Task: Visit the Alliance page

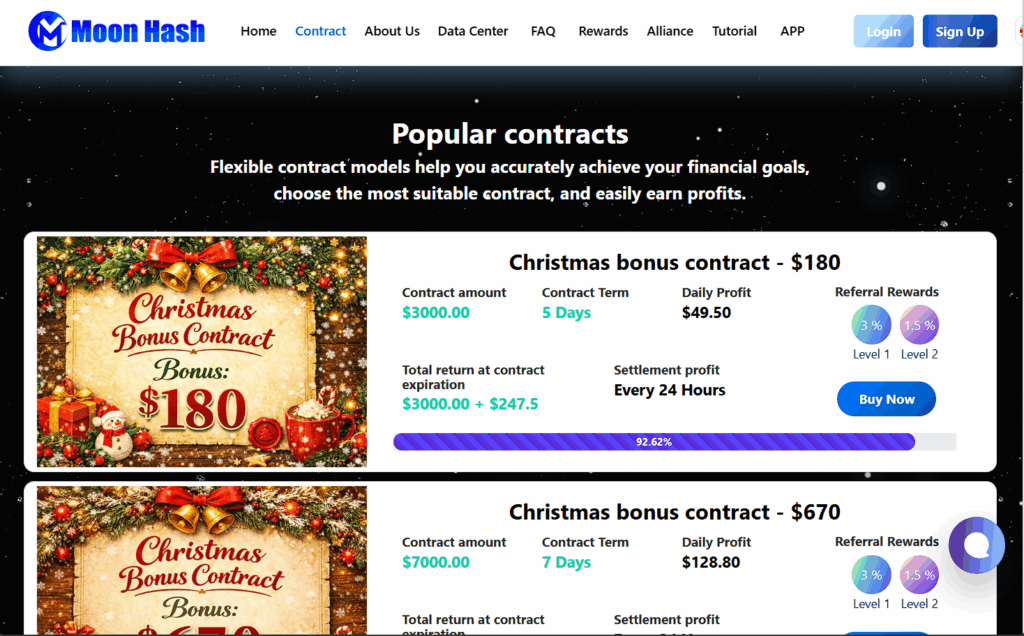Action: pyautogui.click(x=670, y=31)
